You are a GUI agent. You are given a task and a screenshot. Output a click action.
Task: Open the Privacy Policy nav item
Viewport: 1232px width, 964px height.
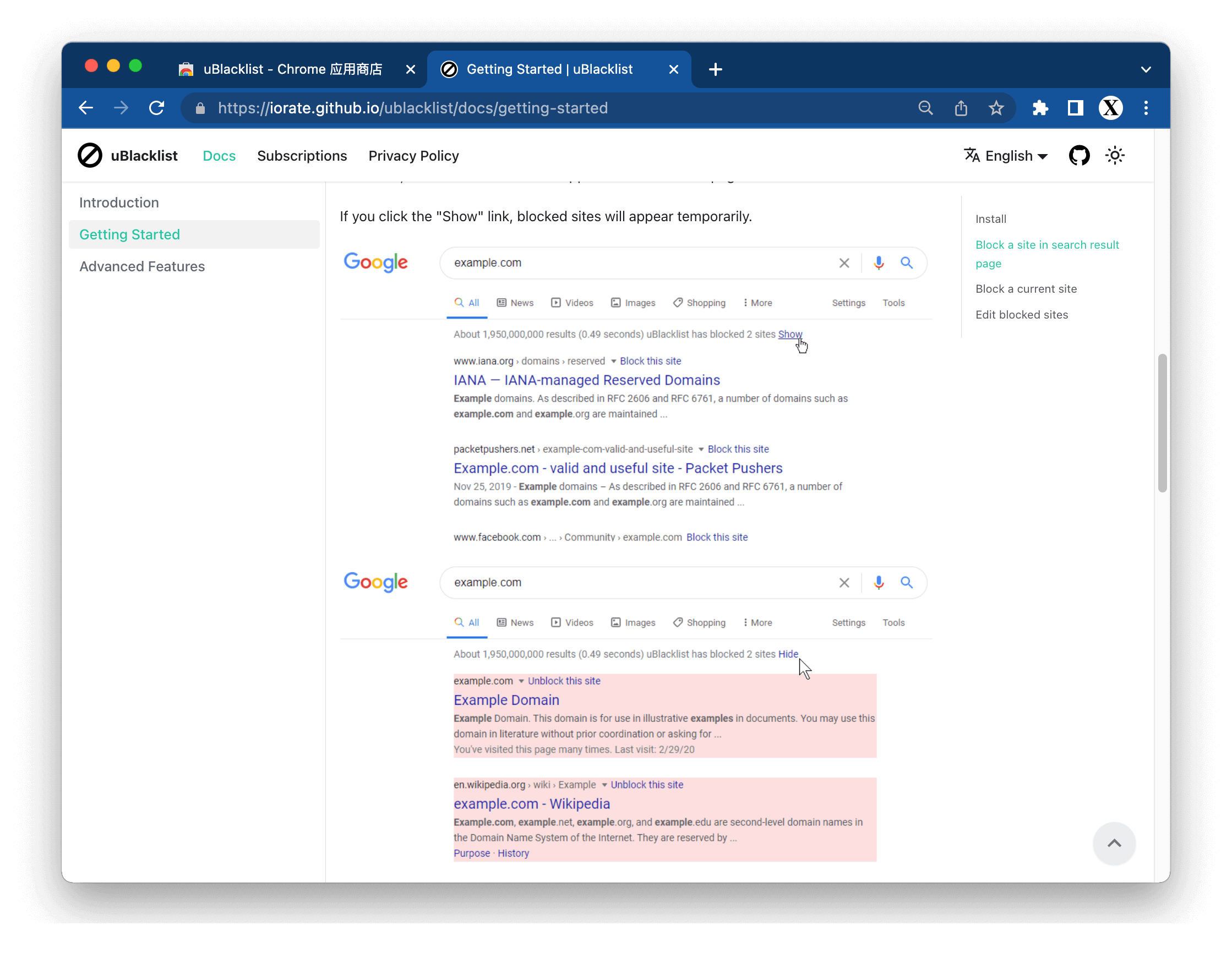click(x=413, y=156)
